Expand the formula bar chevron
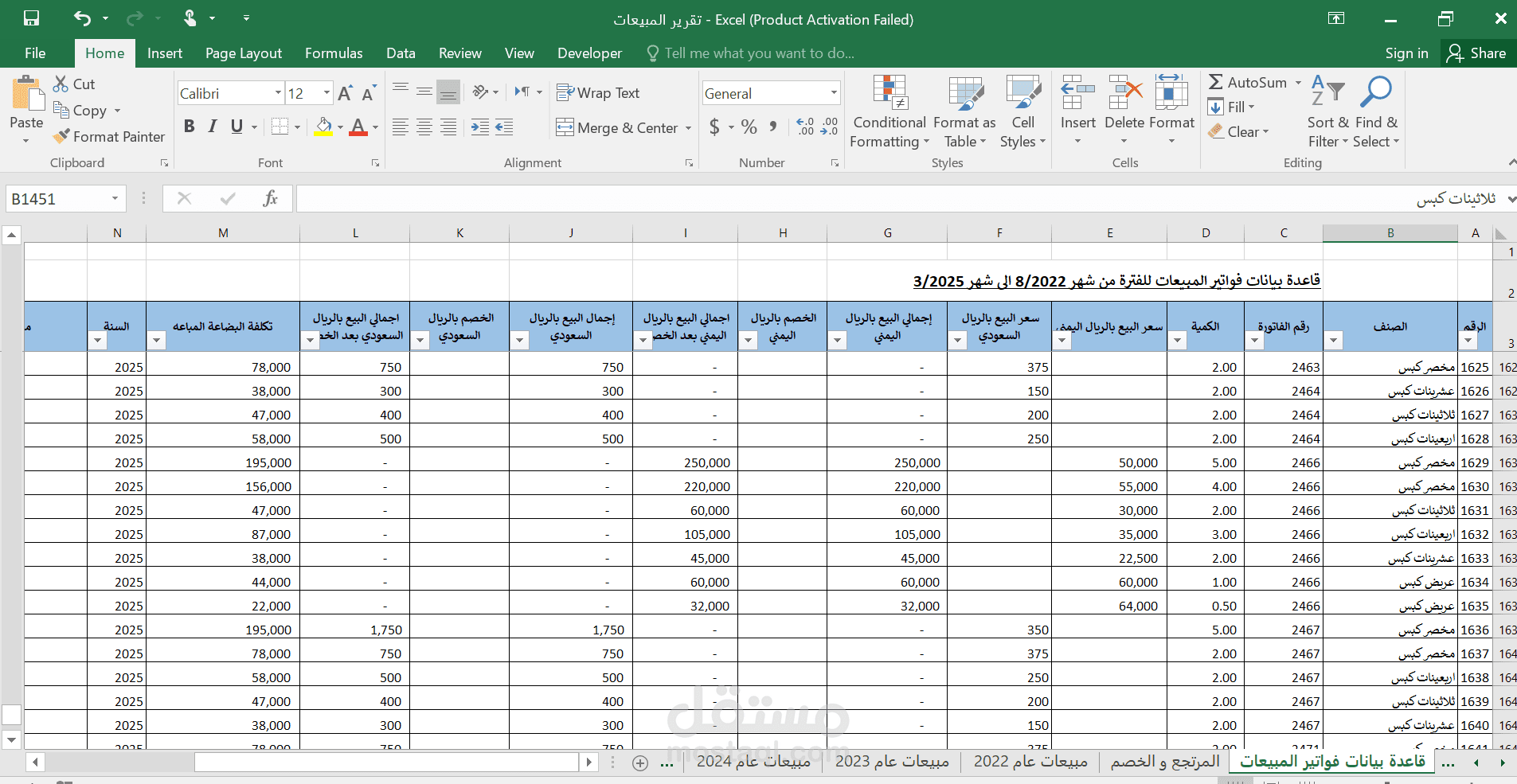 pos(1511,199)
